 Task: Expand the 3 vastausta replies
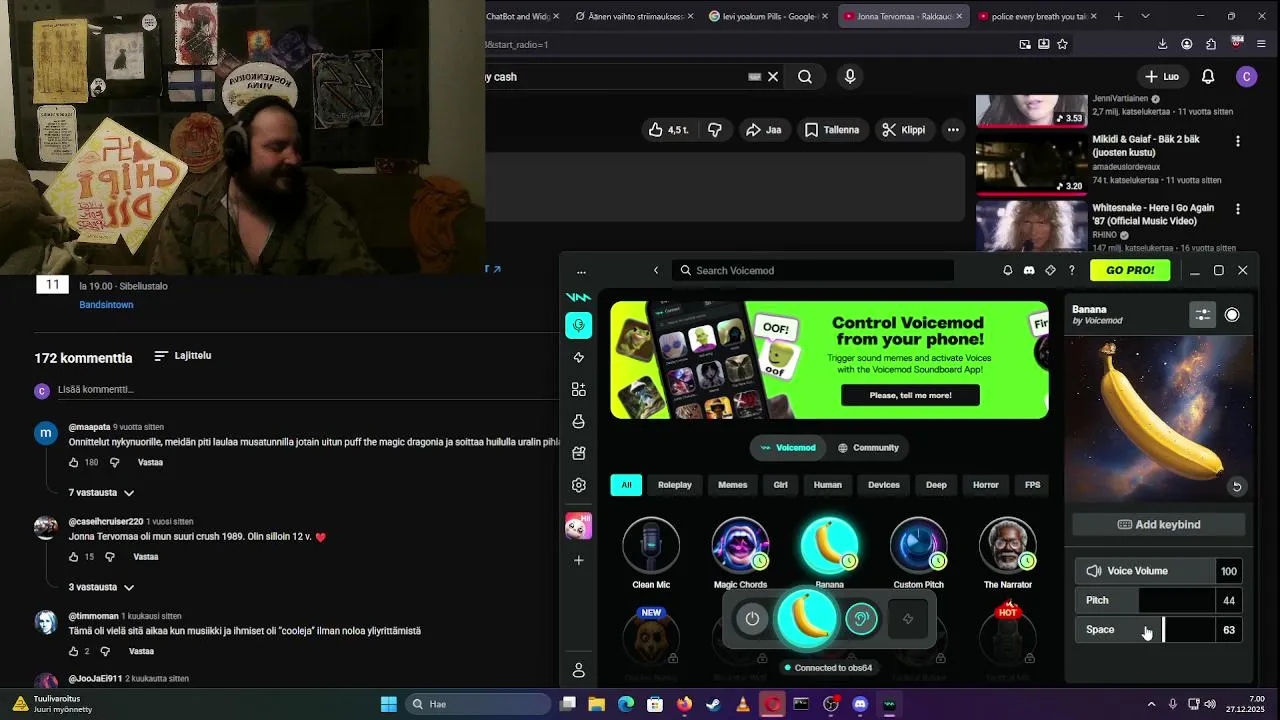tap(101, 587)
